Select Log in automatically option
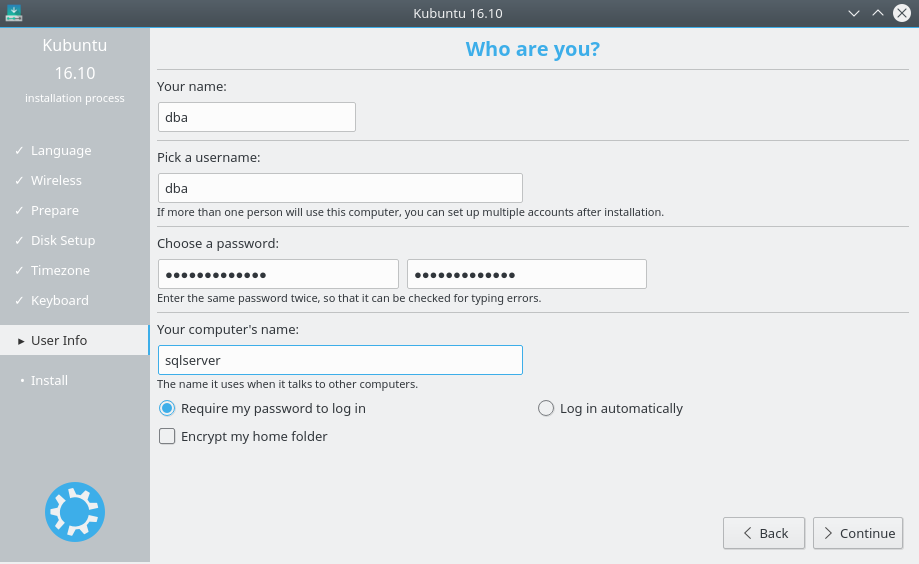The width and height of the screenshot is (919, 564). tap(610, 408)
